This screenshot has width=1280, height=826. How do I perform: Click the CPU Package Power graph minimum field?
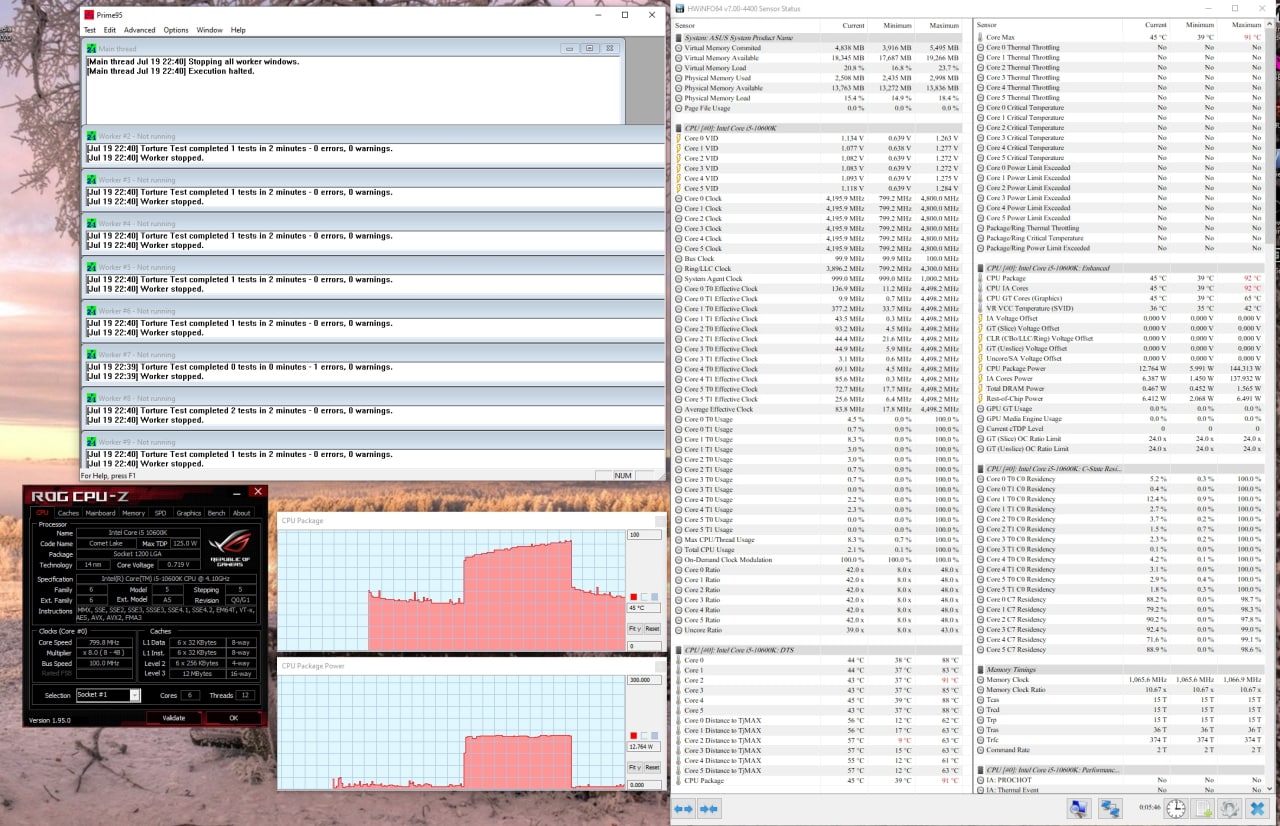(644, 785)
